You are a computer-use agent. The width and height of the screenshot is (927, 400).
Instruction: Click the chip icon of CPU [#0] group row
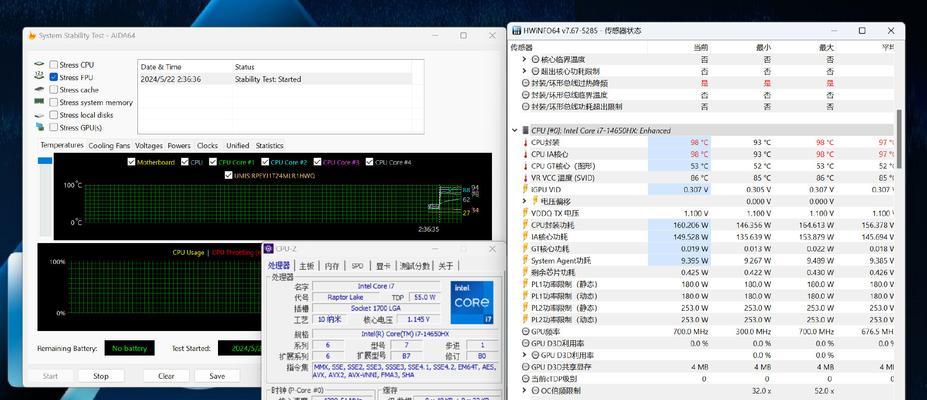tap(526, 131)
